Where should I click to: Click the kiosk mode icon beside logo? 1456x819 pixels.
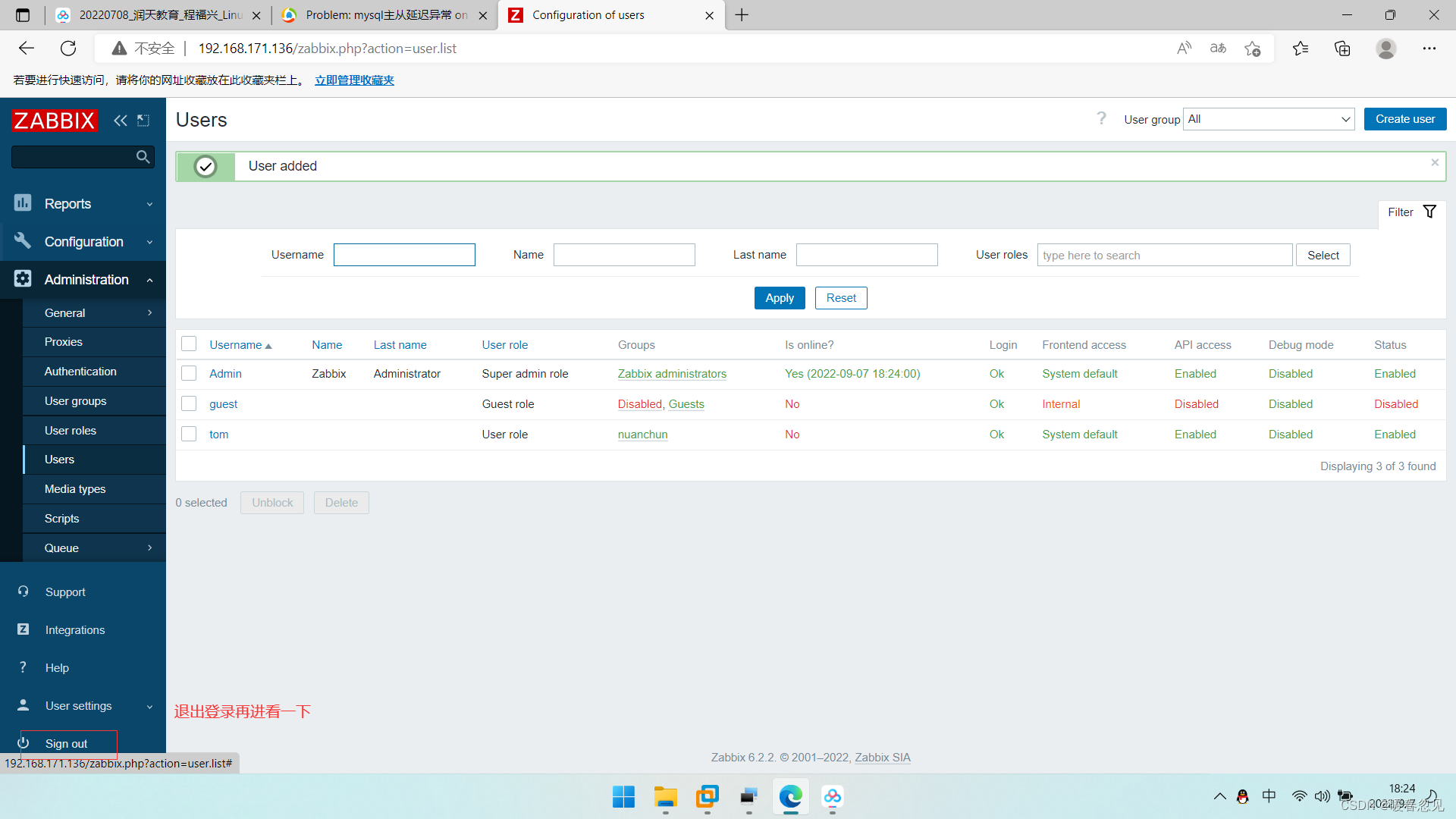[x=143, y=121]
